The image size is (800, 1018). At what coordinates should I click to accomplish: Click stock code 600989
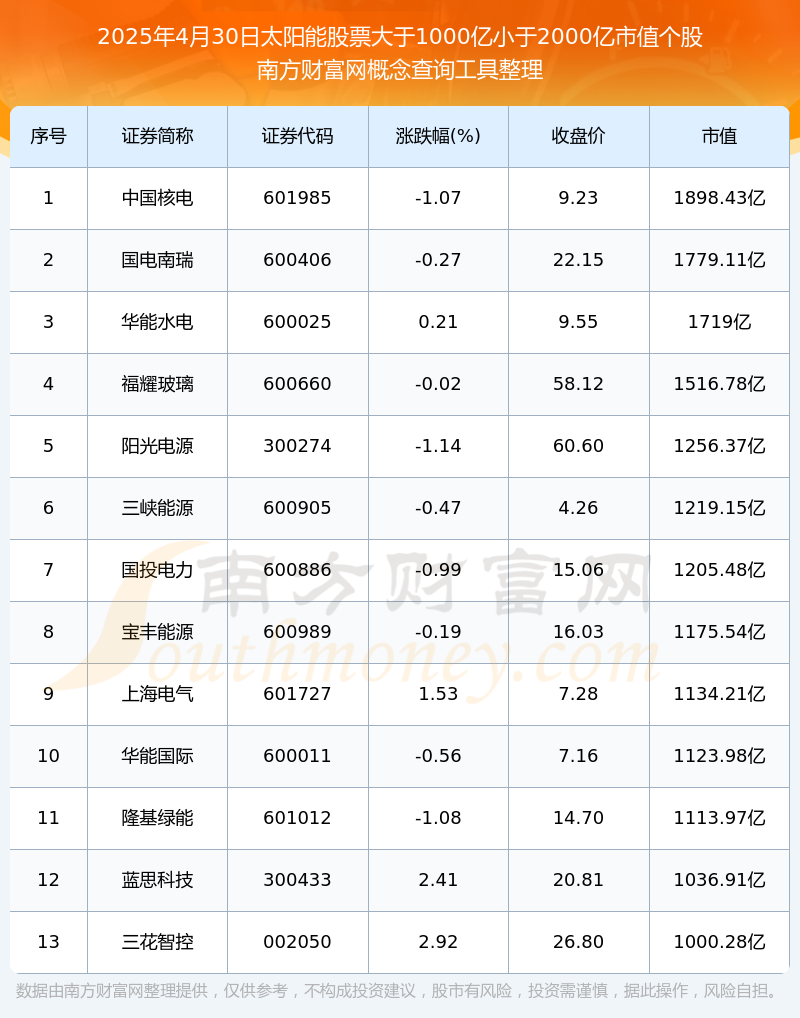click(x=297, y=632)
